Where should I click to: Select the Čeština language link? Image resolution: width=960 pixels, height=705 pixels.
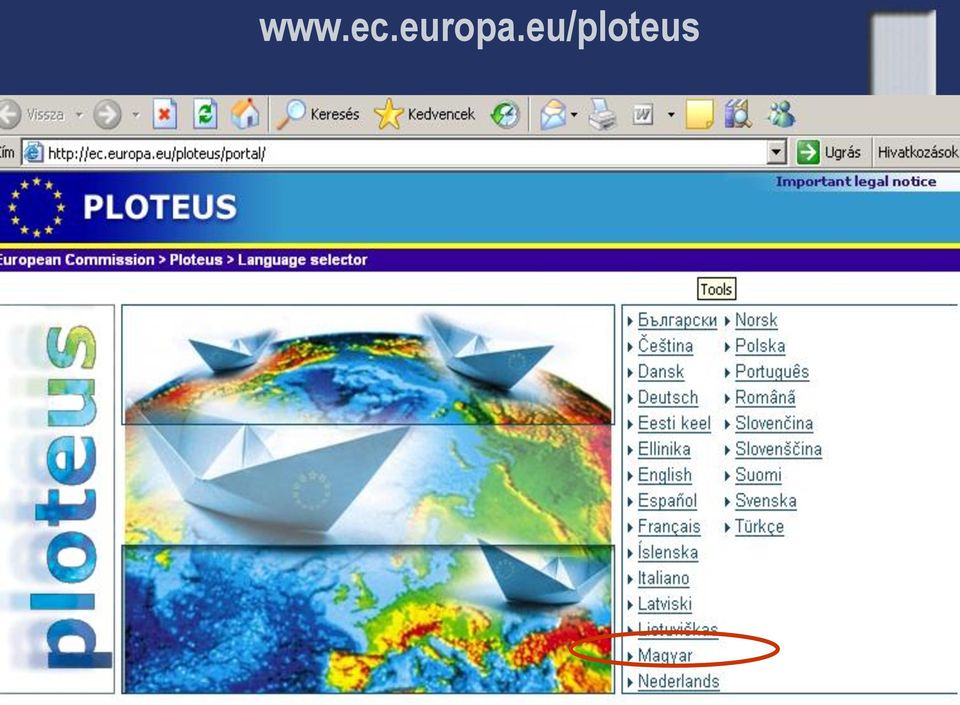[x=666, y=346]
